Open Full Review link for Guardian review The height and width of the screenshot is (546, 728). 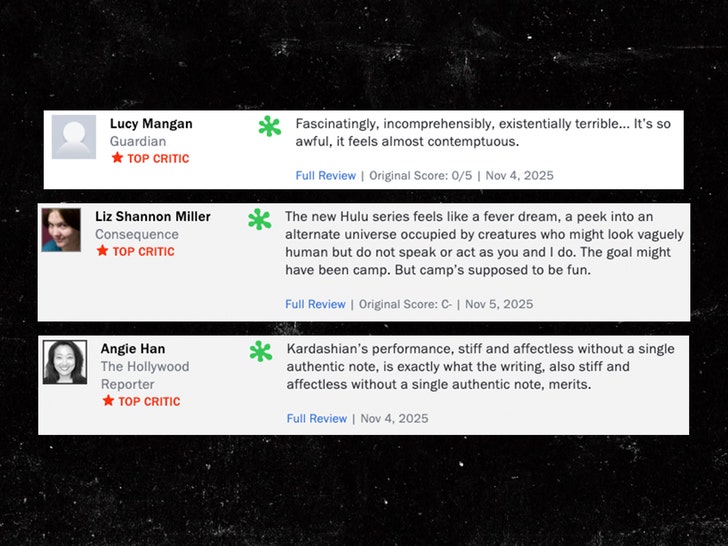pos(325,175)
